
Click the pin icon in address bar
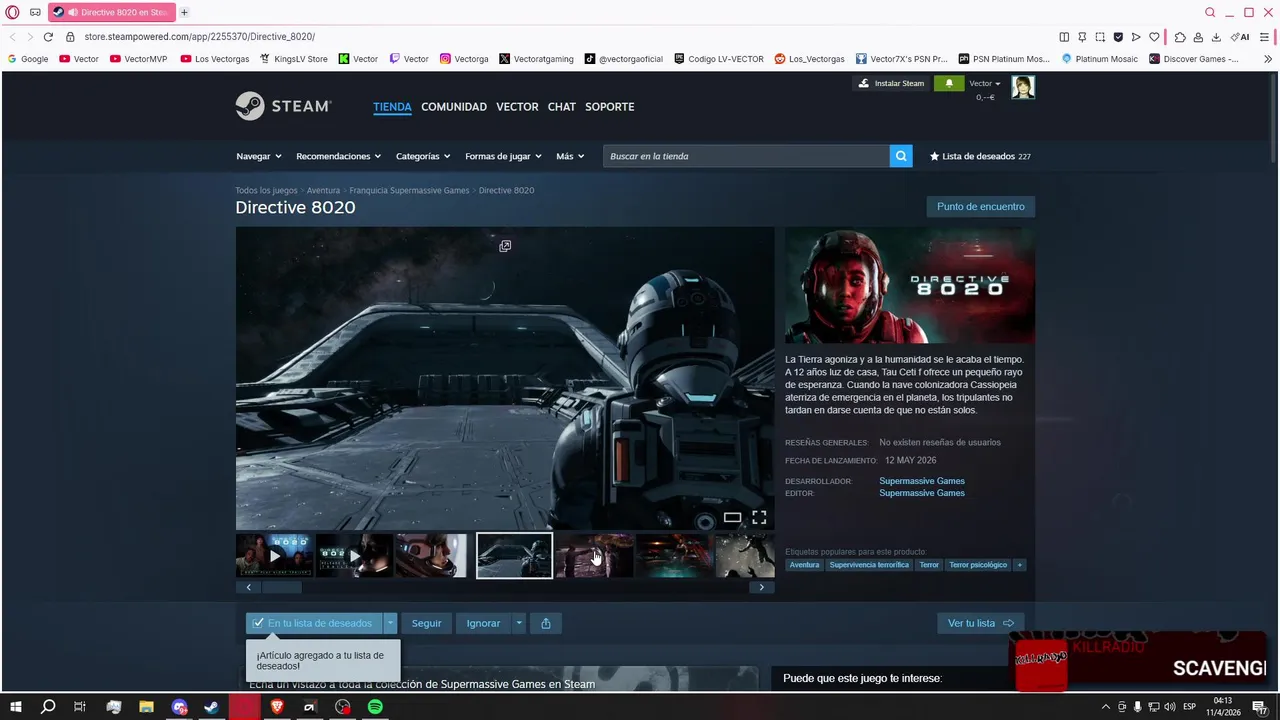(1082, 37)
